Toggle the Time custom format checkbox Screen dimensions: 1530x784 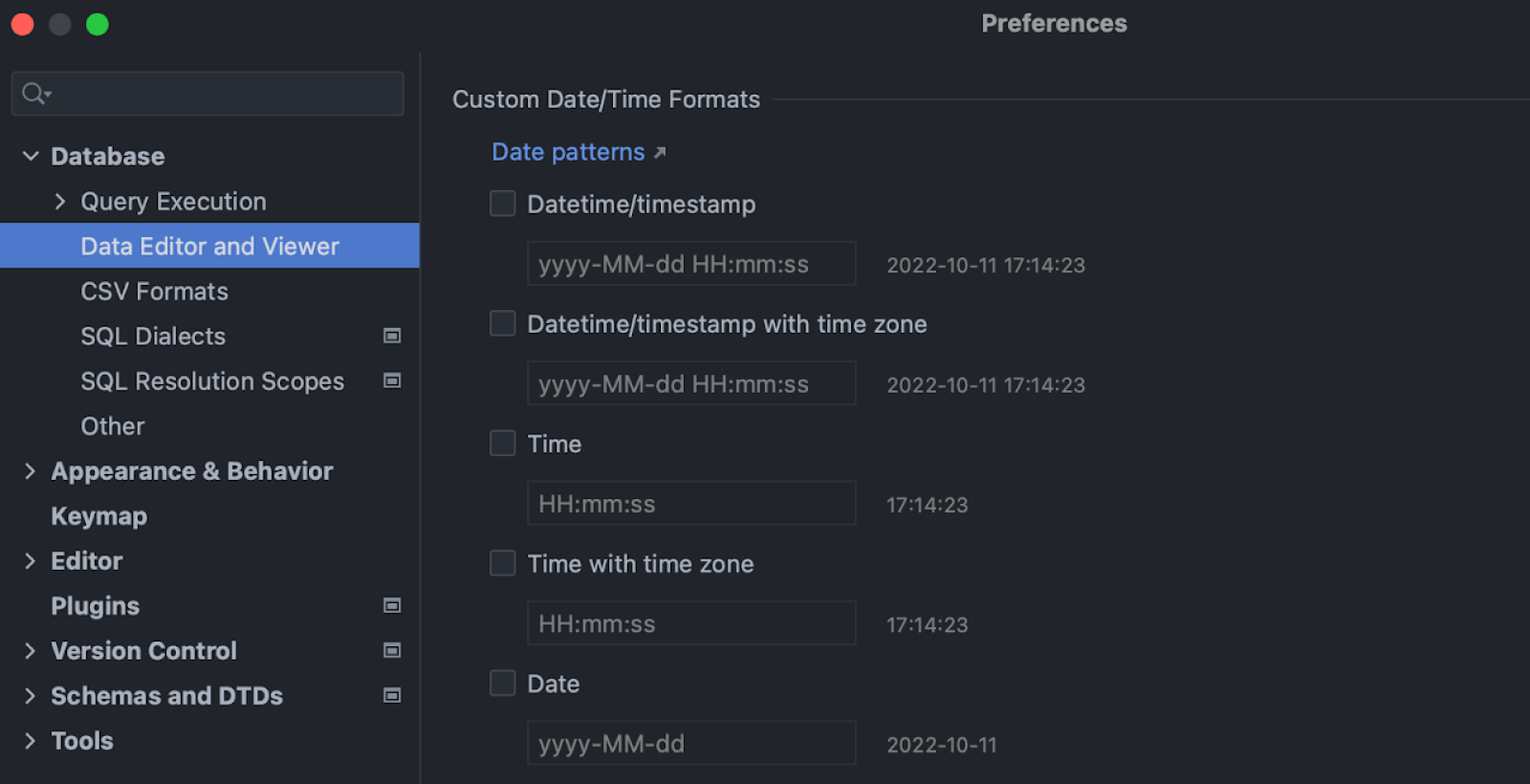503,444
